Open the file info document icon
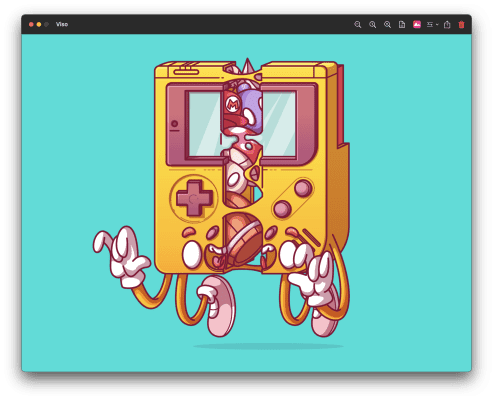The height and width of the screenshot is (400, 493). click(x=402, y=25)
